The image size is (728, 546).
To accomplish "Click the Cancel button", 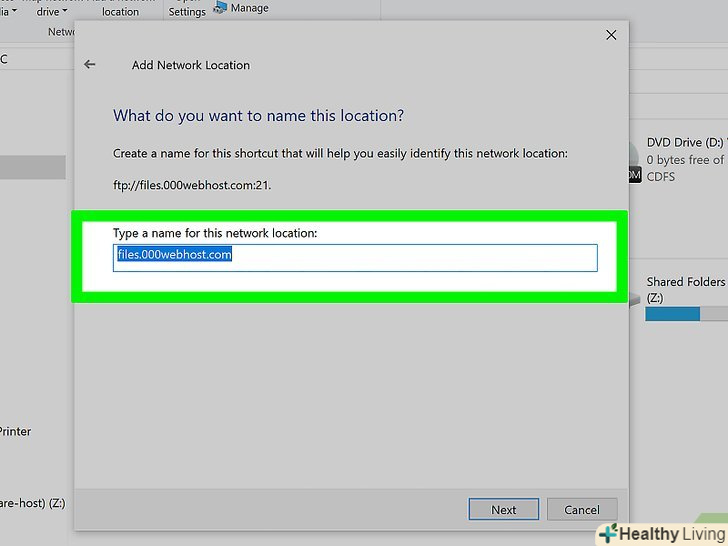I will coord(582,509).
